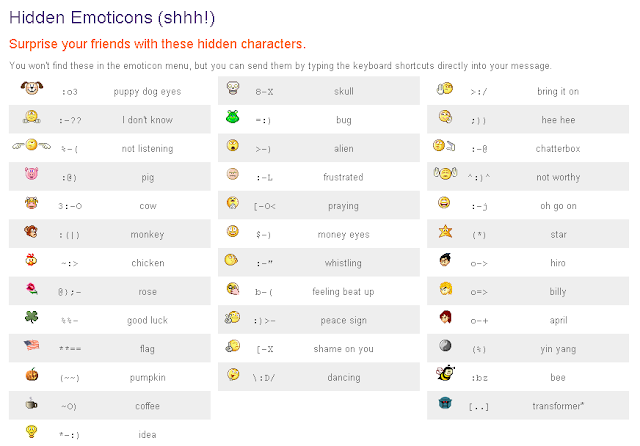Click the green bug emoticon icon
This screenshot has height=446, width=640.
click(x=233, y=118)
